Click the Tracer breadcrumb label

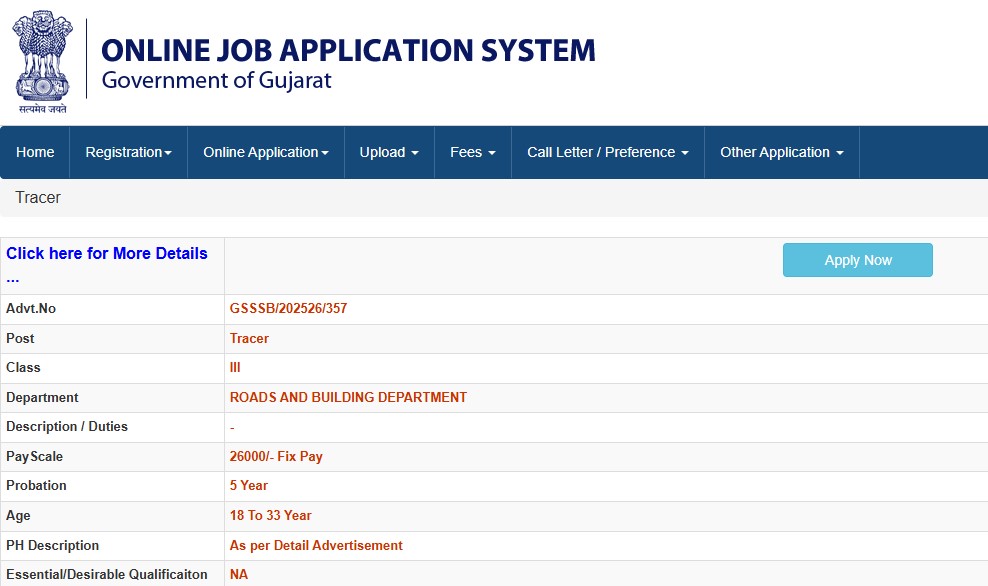click(37, 197)
